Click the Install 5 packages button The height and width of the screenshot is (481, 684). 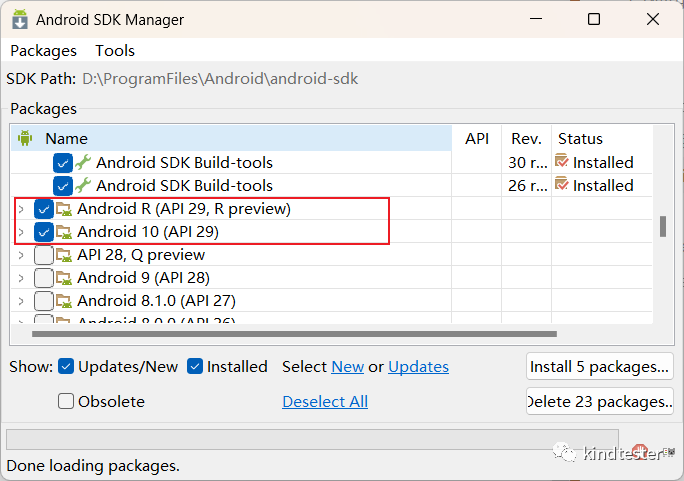[x=599, y=367]
